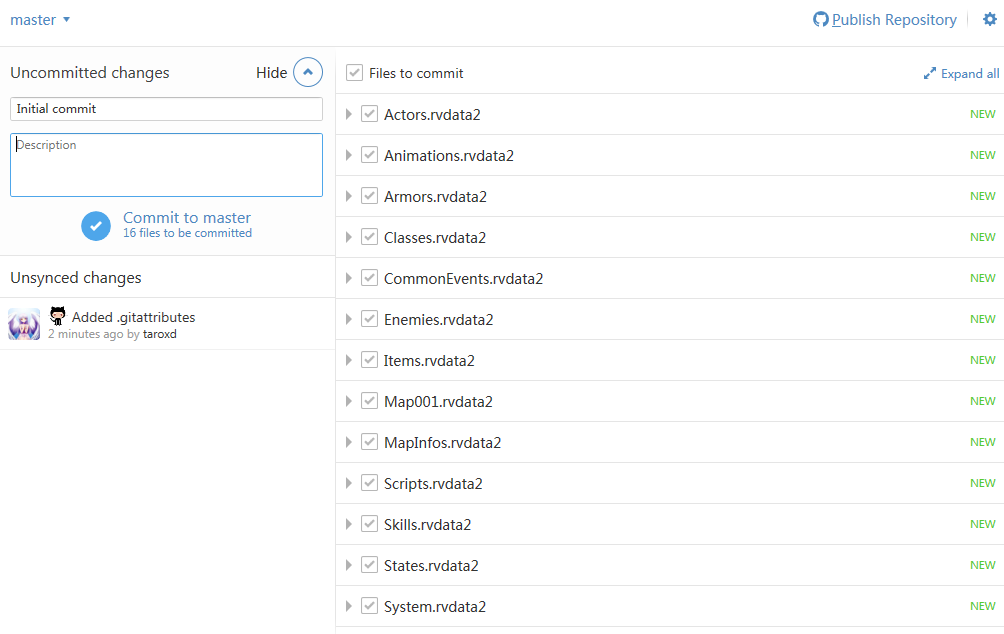This screenshot has height=634, width=1004.
Task: Uncheck Animations.rvdata2 file checkbox
Action: point(369,155)
